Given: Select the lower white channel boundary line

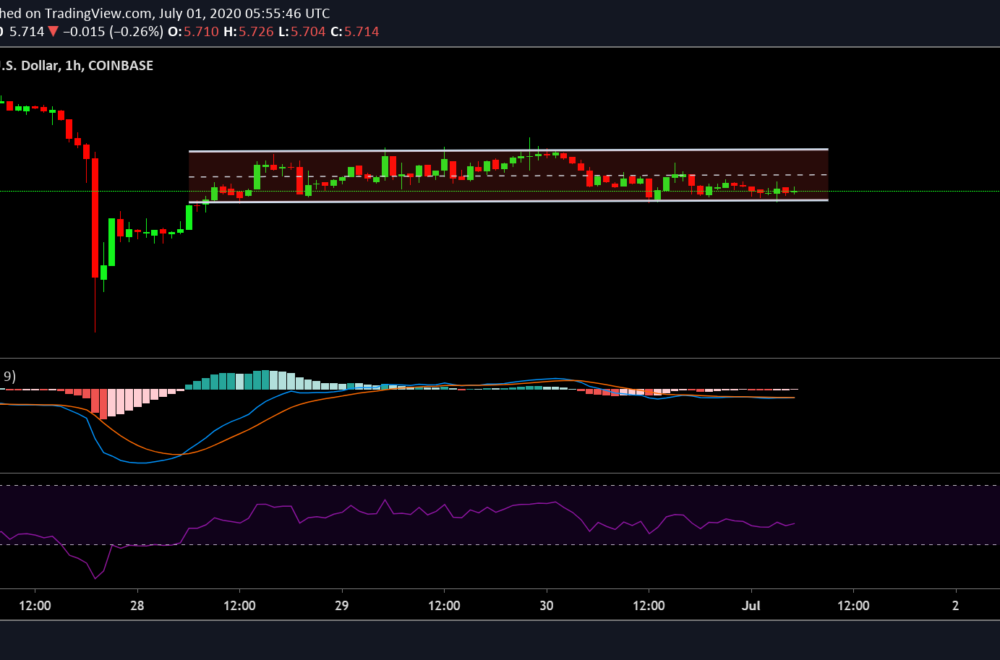Looking at the screenshot, I should (x=508, y=202).
